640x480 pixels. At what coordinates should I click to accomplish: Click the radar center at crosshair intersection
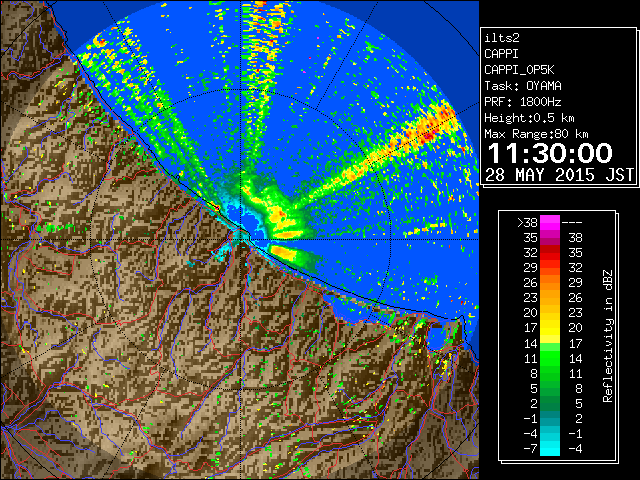(x=241, y=239)
